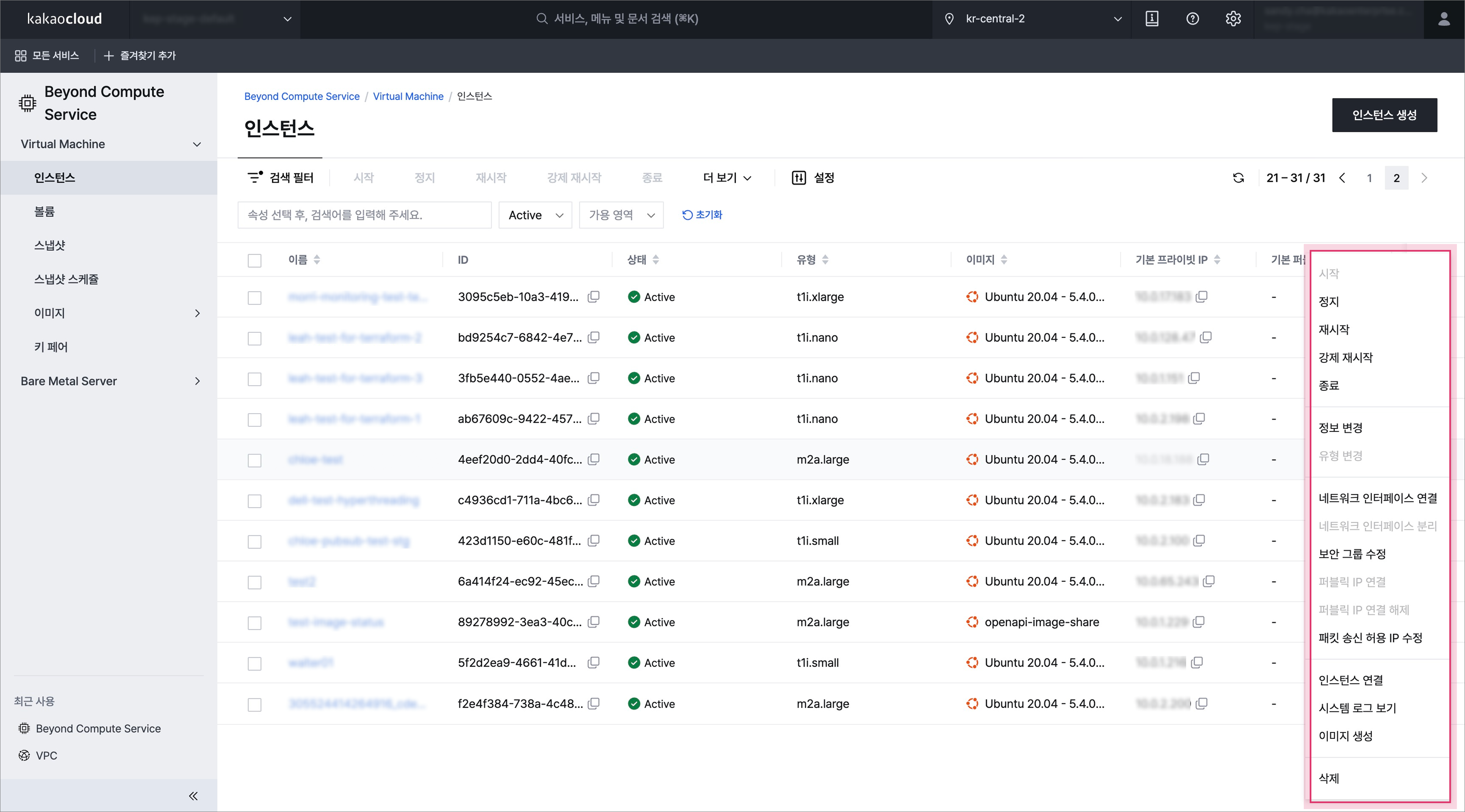Image resolution: width=1465 pixels, height=812 pixels.
Task: Select all instances with header checkbox
Action: tap(254, 260)
